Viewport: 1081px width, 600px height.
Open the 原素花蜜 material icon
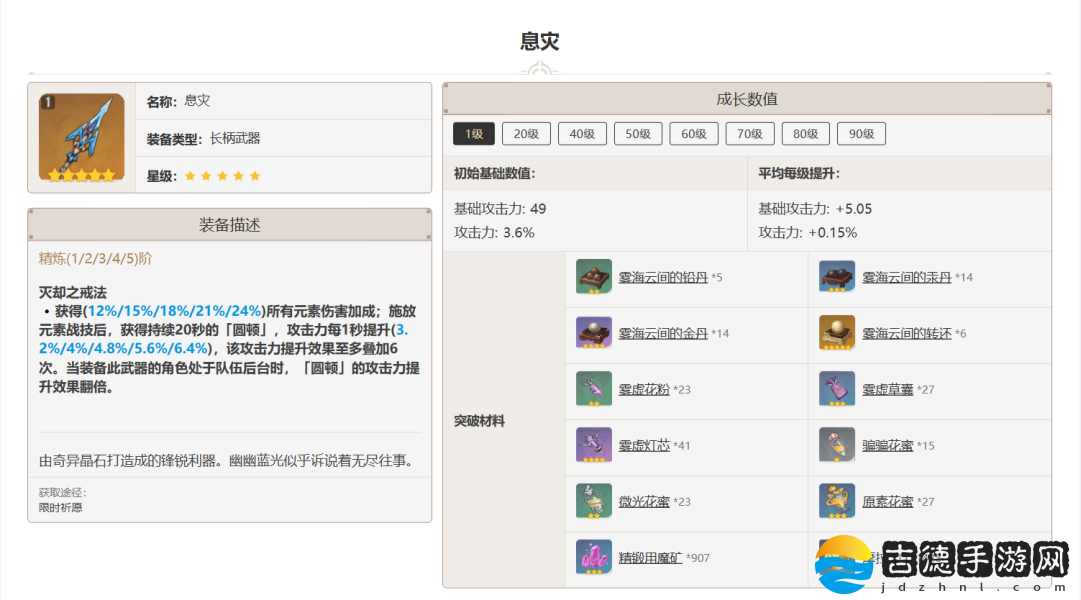837,501
